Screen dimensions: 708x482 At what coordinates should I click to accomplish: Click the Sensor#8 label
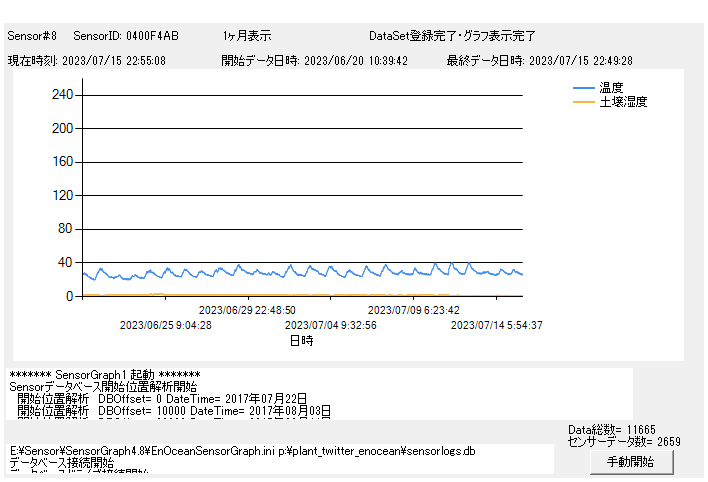[x=33, y=36]
